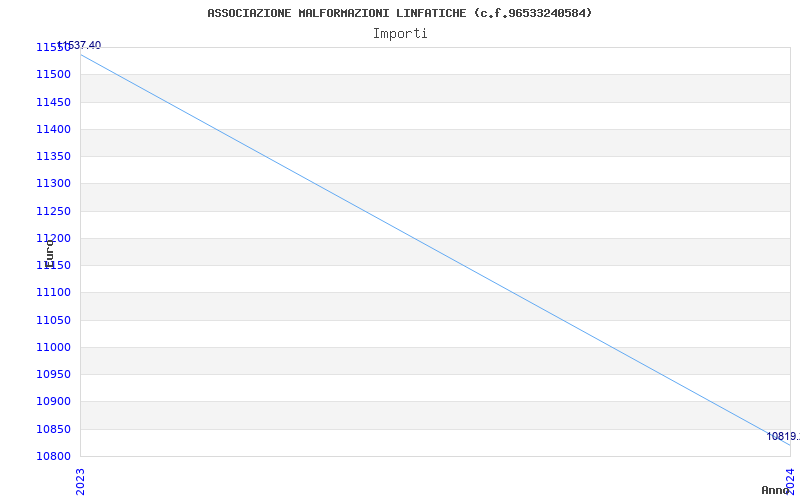Click the 11450 y-axis tick label
Screen dimensions: 800x500
pos(53,102)
